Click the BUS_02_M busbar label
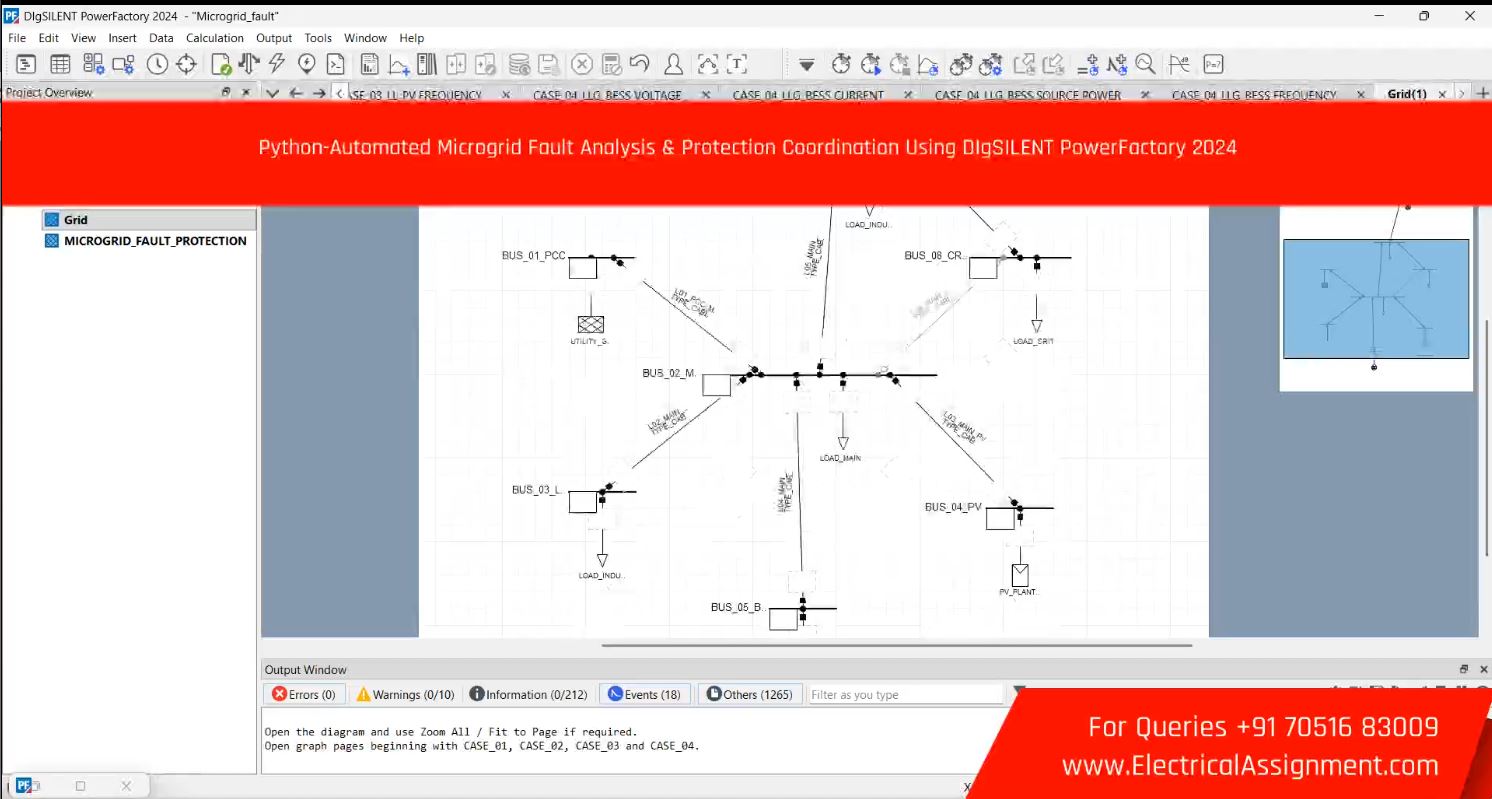The height and width of the screenshot is (799, 1492). (669, 373)
